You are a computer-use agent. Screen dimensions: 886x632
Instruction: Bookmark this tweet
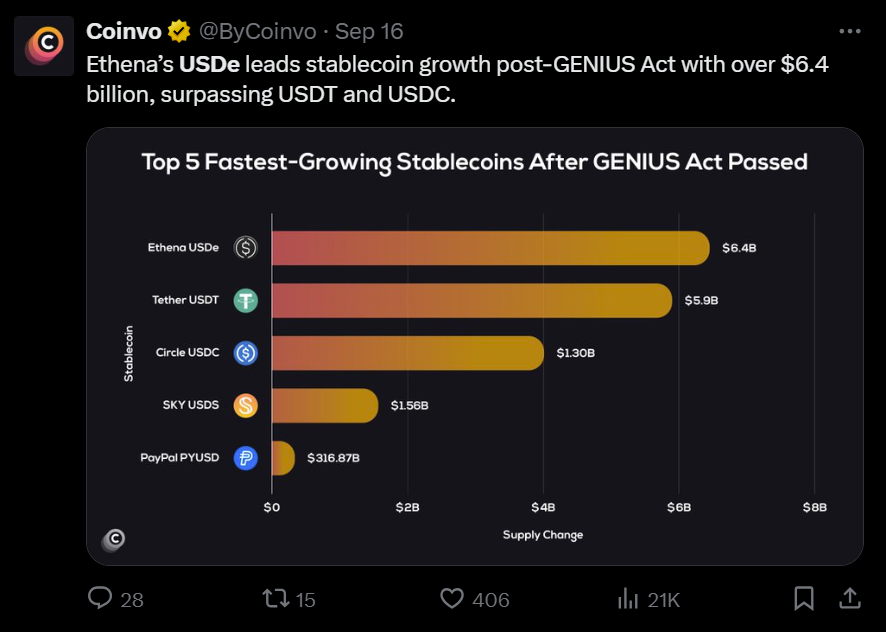point(803,598)
